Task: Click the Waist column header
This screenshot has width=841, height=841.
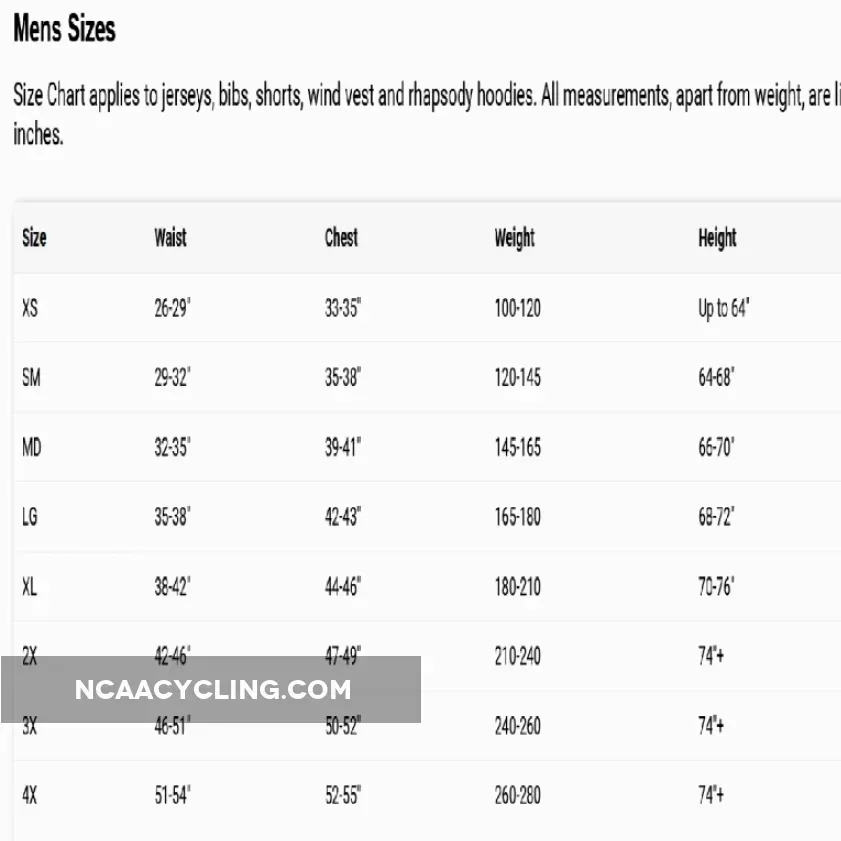Action: pos(170,238)
